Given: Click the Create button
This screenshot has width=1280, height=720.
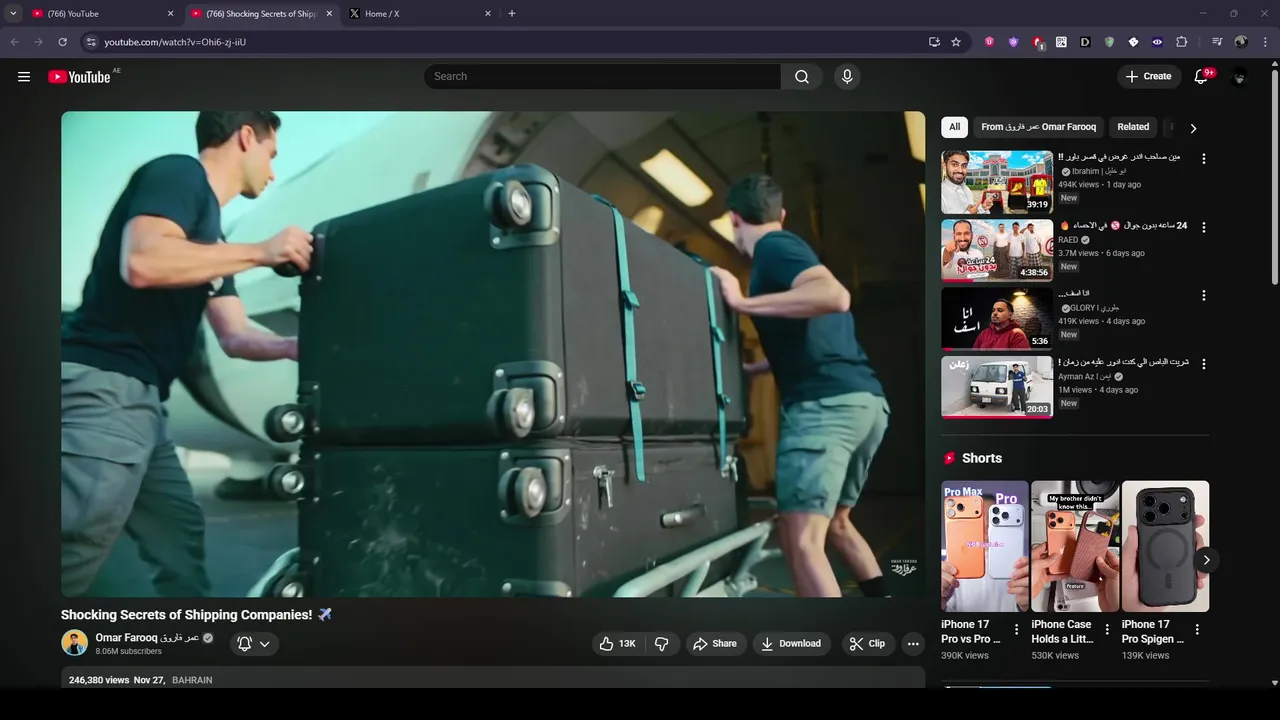Looking at the screenshot, I should tap(1148, 77).
